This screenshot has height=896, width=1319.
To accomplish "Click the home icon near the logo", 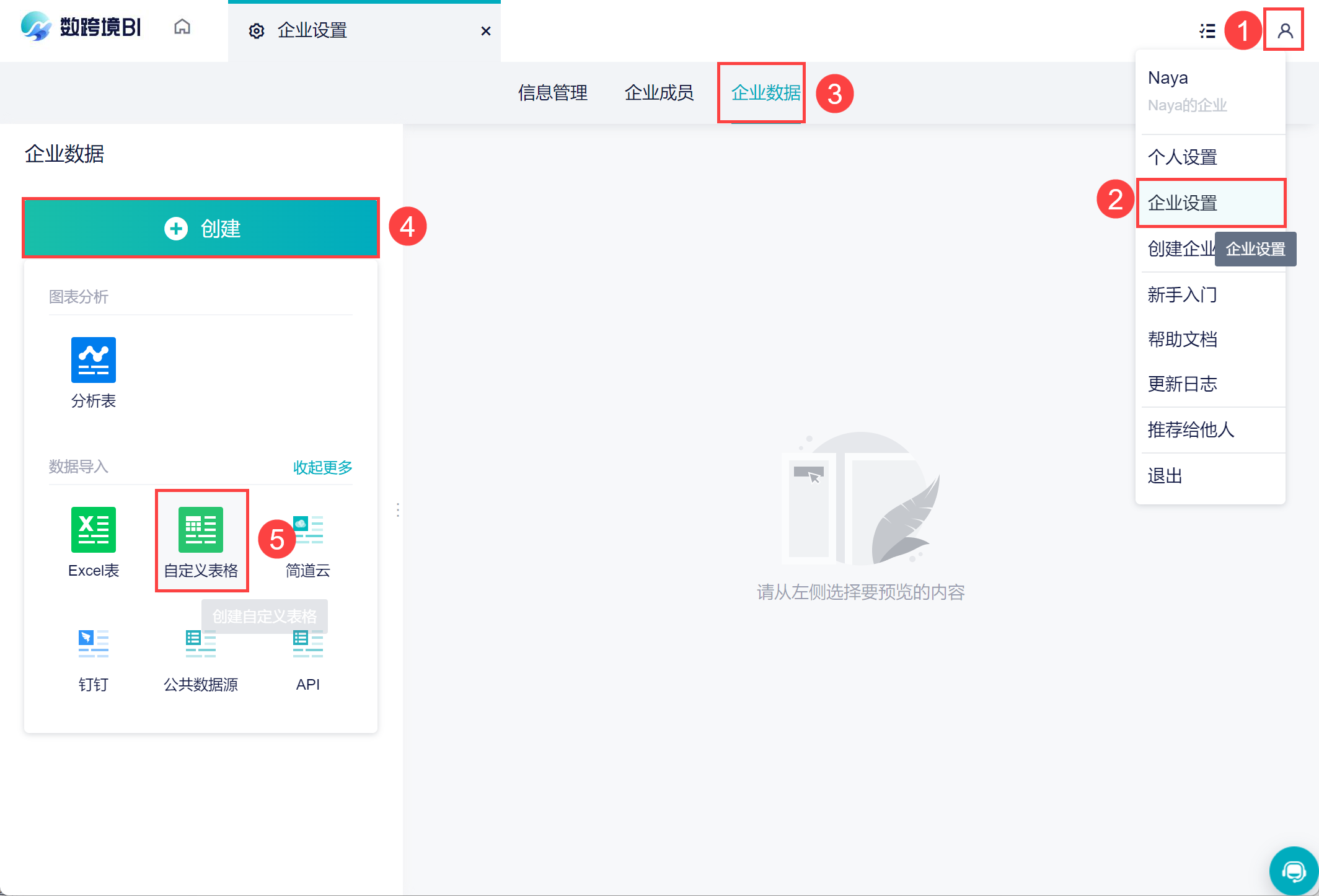I will 182,27.
